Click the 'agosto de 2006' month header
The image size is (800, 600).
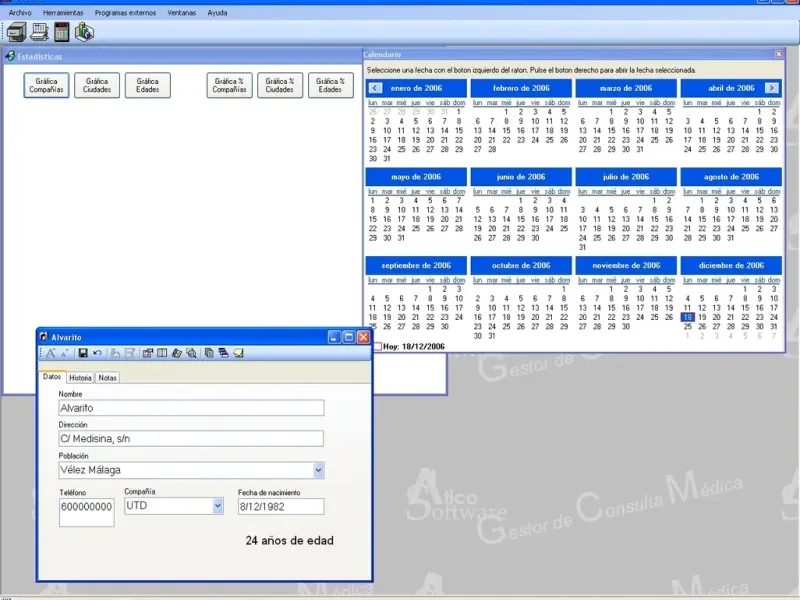coord(731,177)
